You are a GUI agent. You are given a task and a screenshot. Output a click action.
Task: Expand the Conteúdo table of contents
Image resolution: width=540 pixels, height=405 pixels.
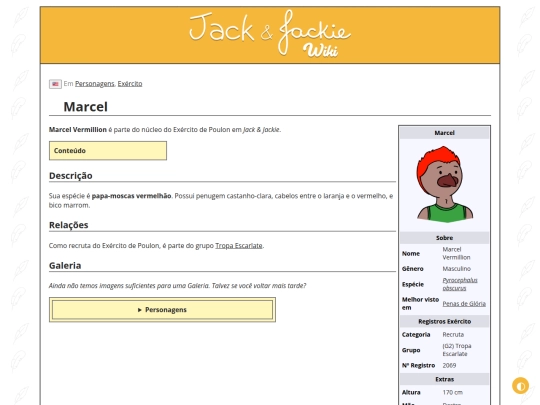point(108,150)
